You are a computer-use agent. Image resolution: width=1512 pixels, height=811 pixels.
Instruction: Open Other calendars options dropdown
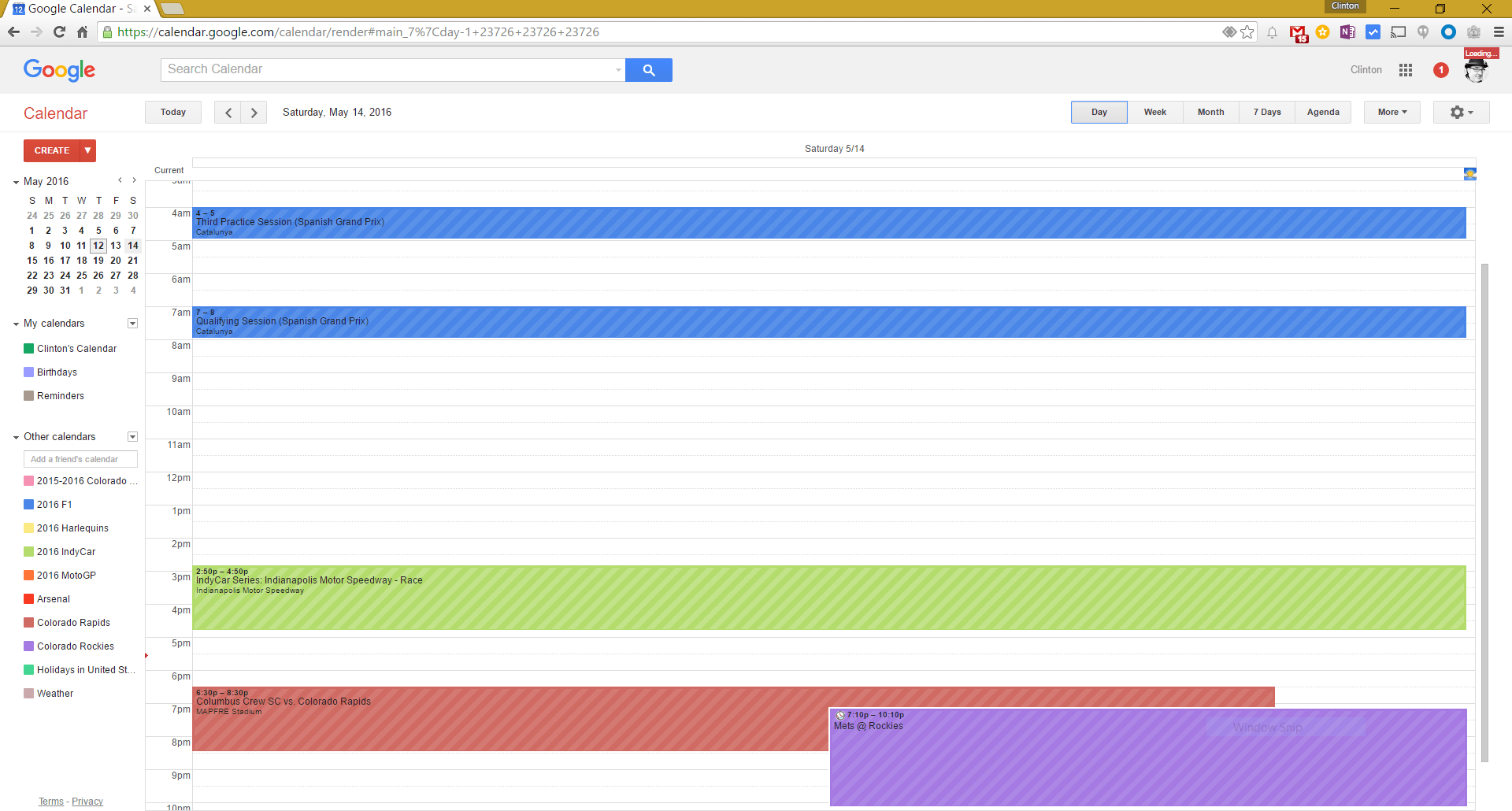(x=132, y=437)
